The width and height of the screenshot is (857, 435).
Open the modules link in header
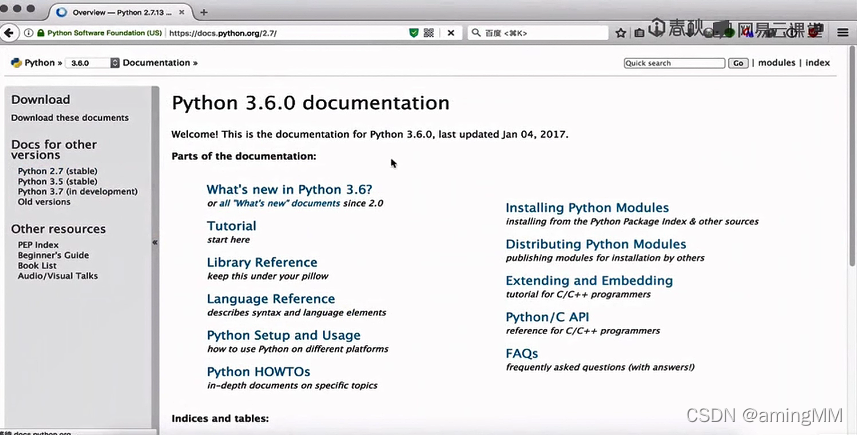pyautogui.click(x=777, y=63)
